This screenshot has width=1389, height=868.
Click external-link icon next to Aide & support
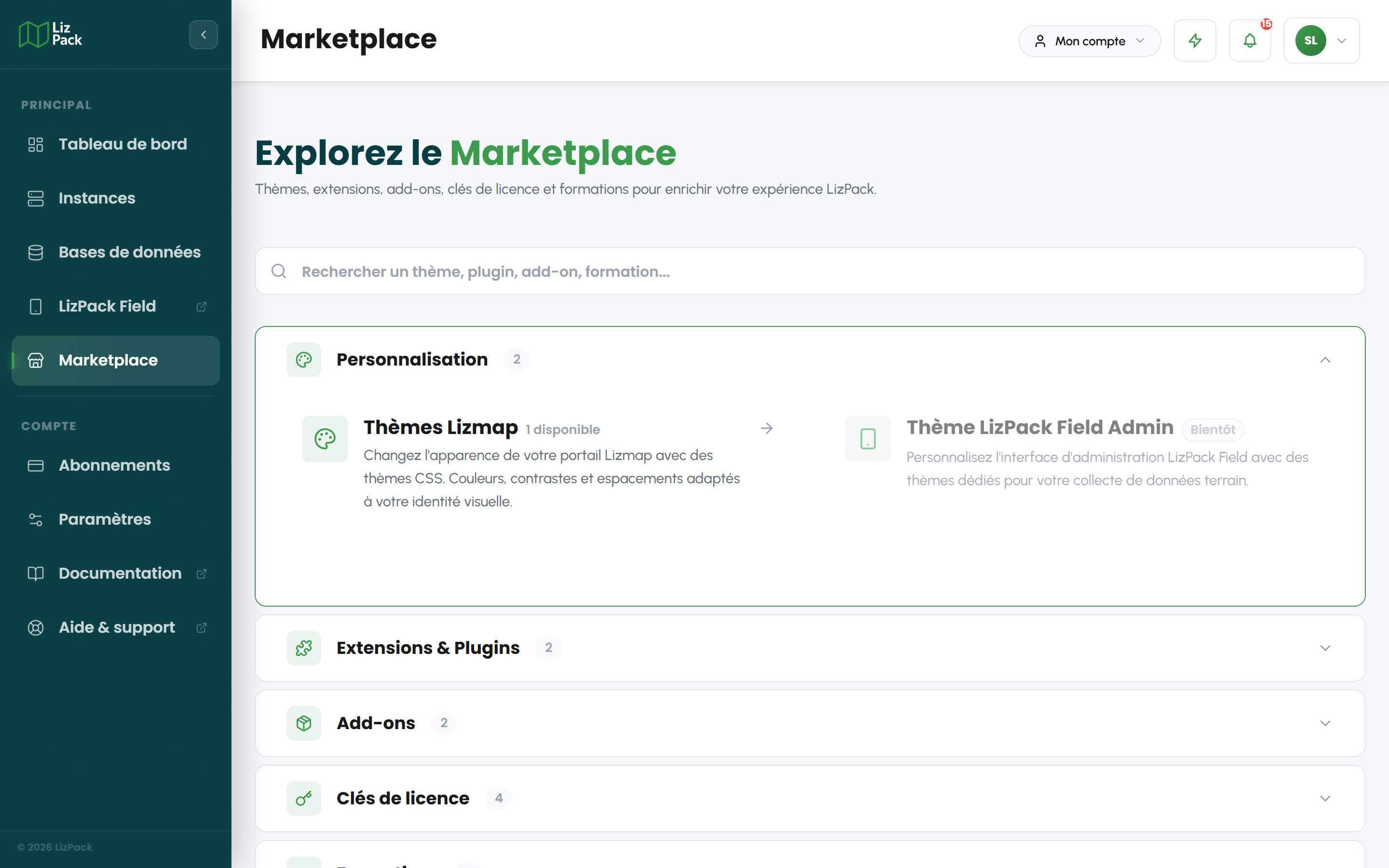[202, 627]
